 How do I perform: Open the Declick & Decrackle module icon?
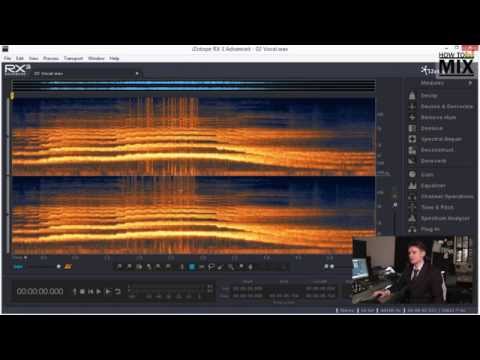[x=412, y=106]
